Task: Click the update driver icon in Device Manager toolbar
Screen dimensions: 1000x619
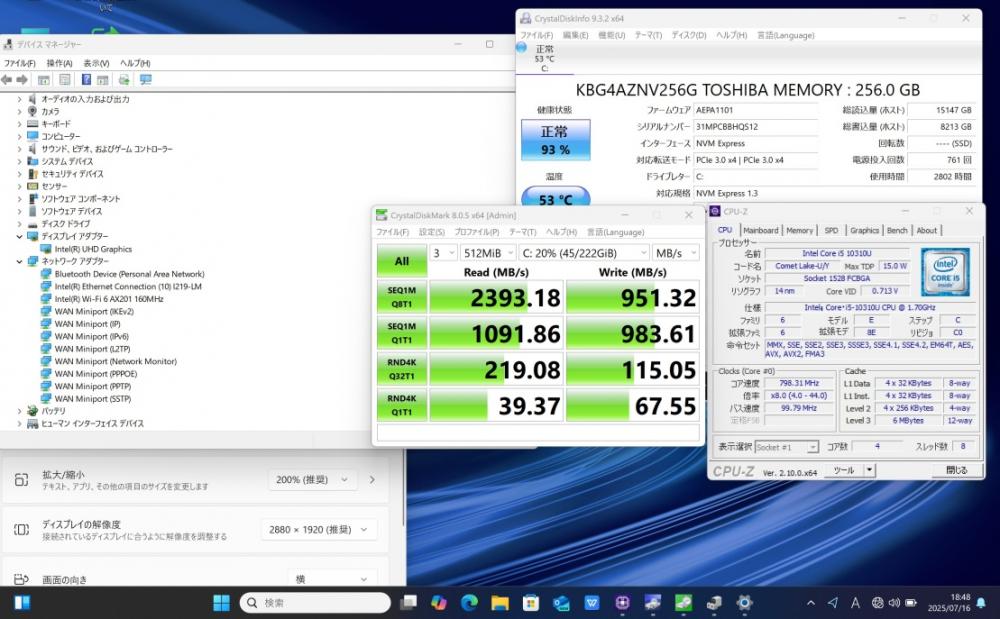Action: (124, 80)
